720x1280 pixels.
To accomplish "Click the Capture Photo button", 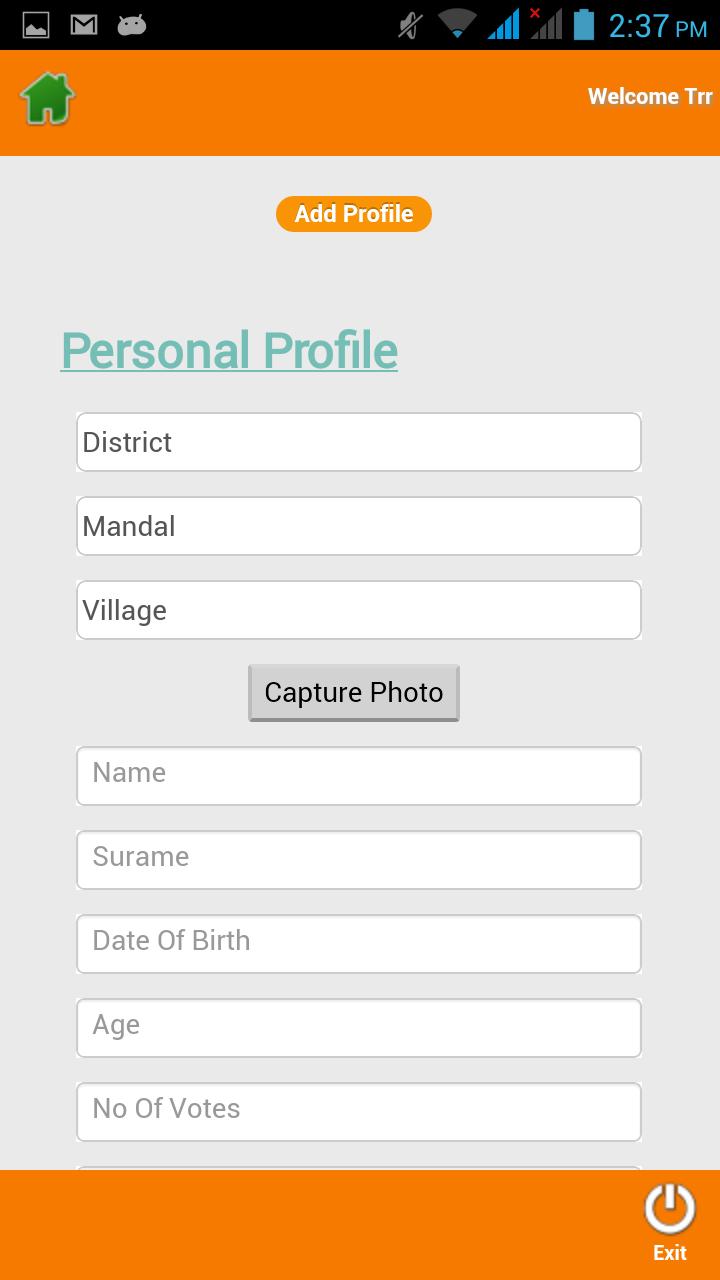I will click(x=354, y=693).
